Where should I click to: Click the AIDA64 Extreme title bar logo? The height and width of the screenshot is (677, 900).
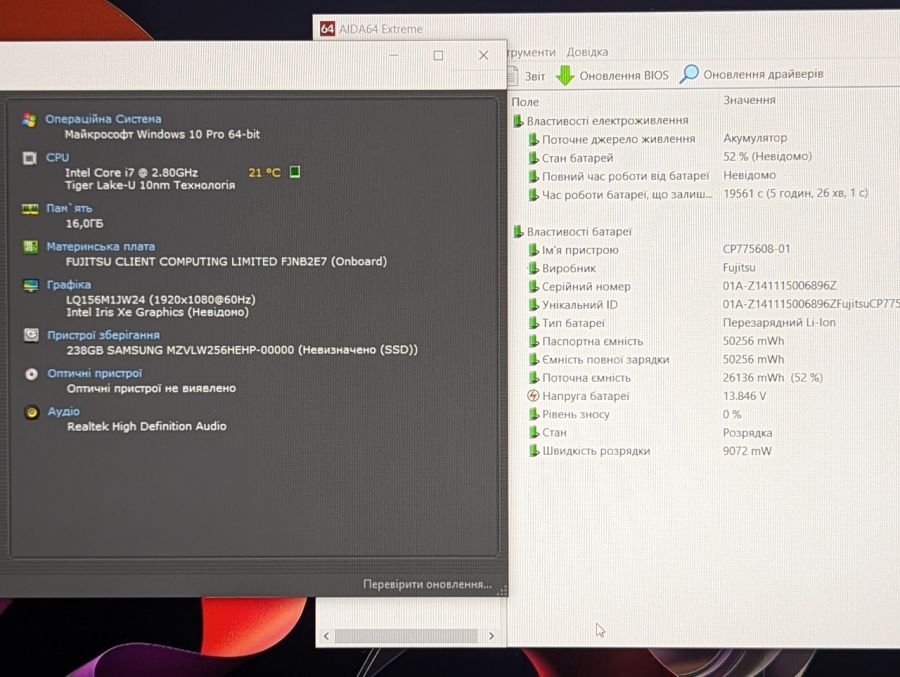coord(327,29)
